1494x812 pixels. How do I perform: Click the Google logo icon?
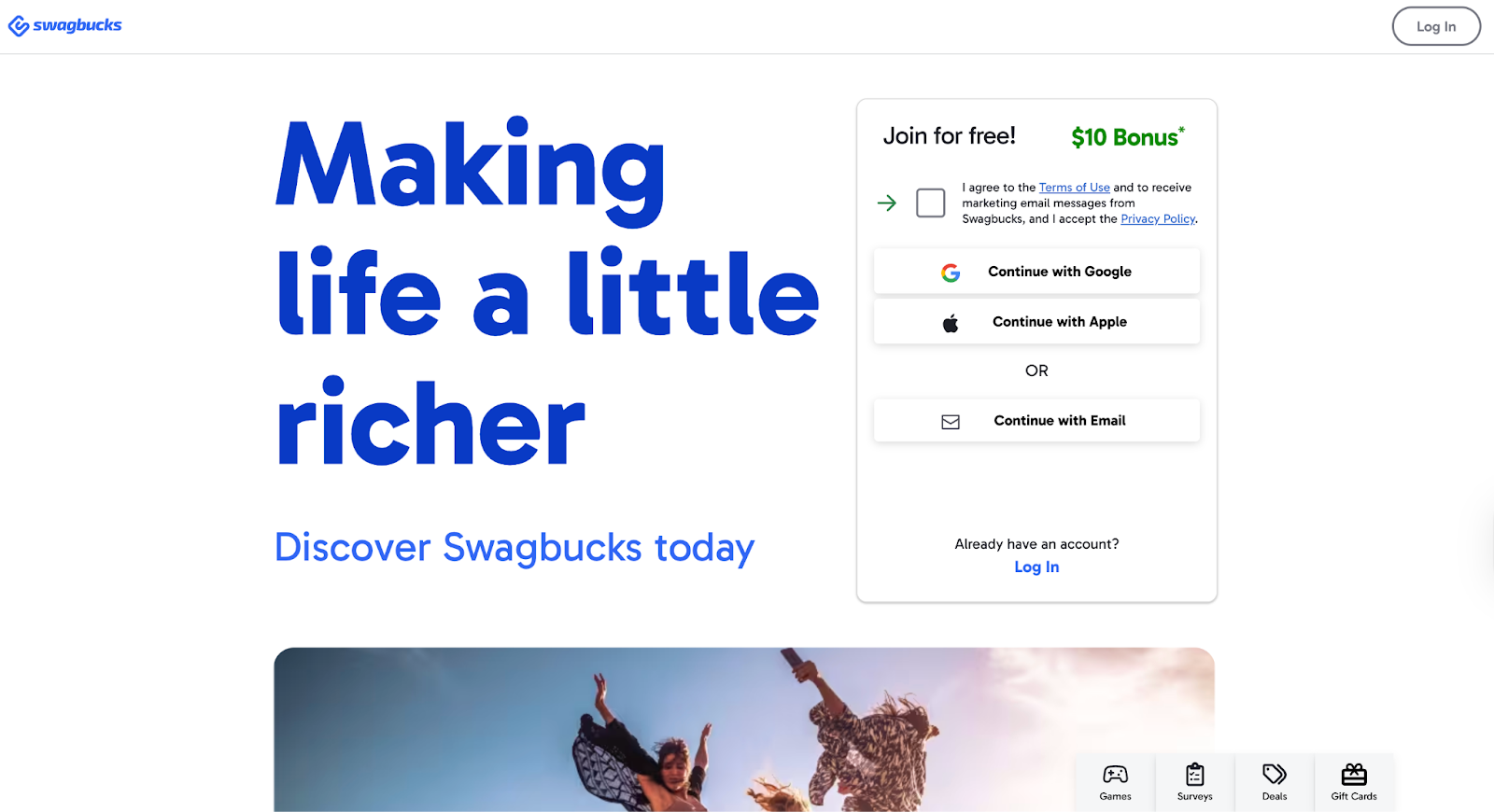pyautogui.click(x=951, y=273)
